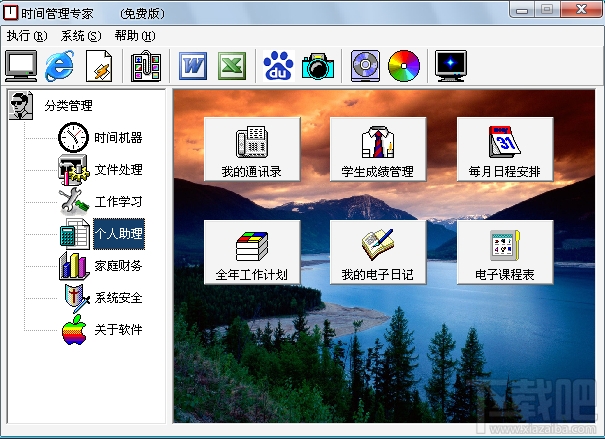Select 系统安全 in the tree

pyautogui.click(x=118, y=298)
